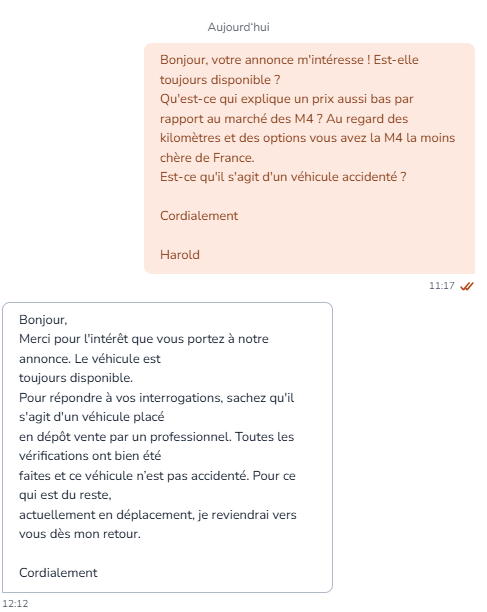Click Cordialement in the received reply

pos(58,573)
